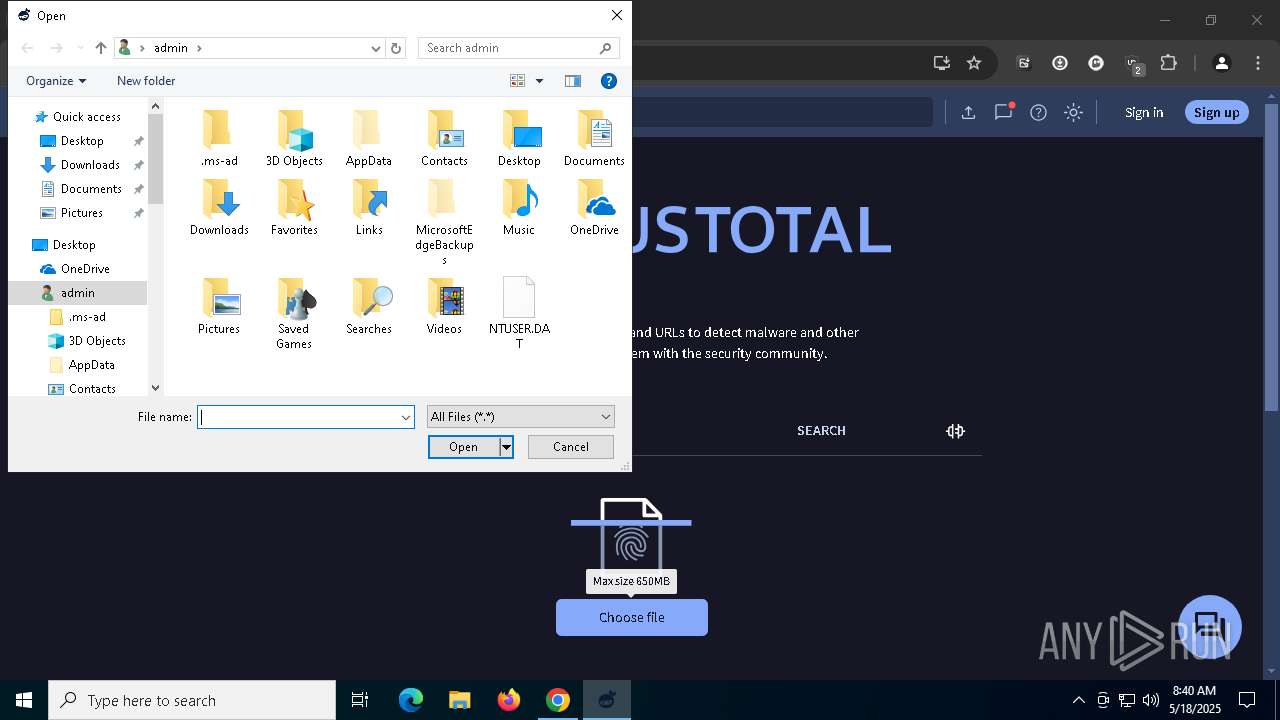Click the Sign up button
The height and width of the screenshot is (720, 1280).
[1216, 112]
